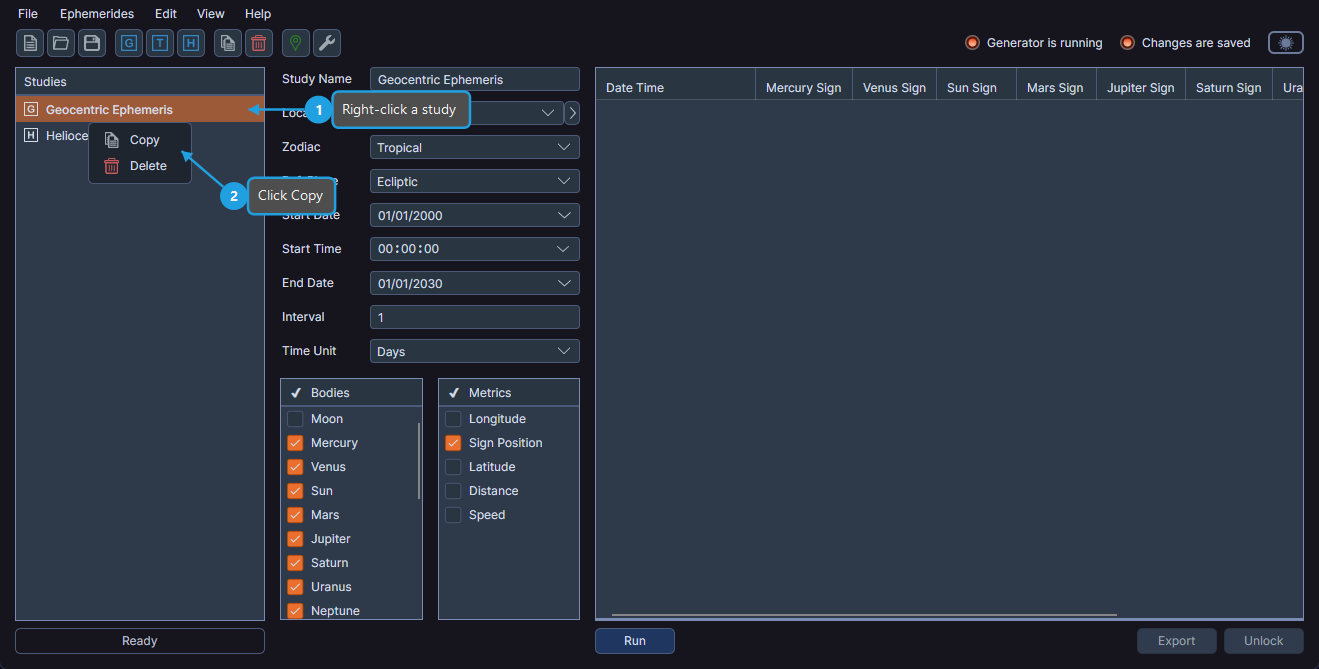Toggle the theme sun switch
Viewport: 1319px width, 669px height.
pos(1285,42)
